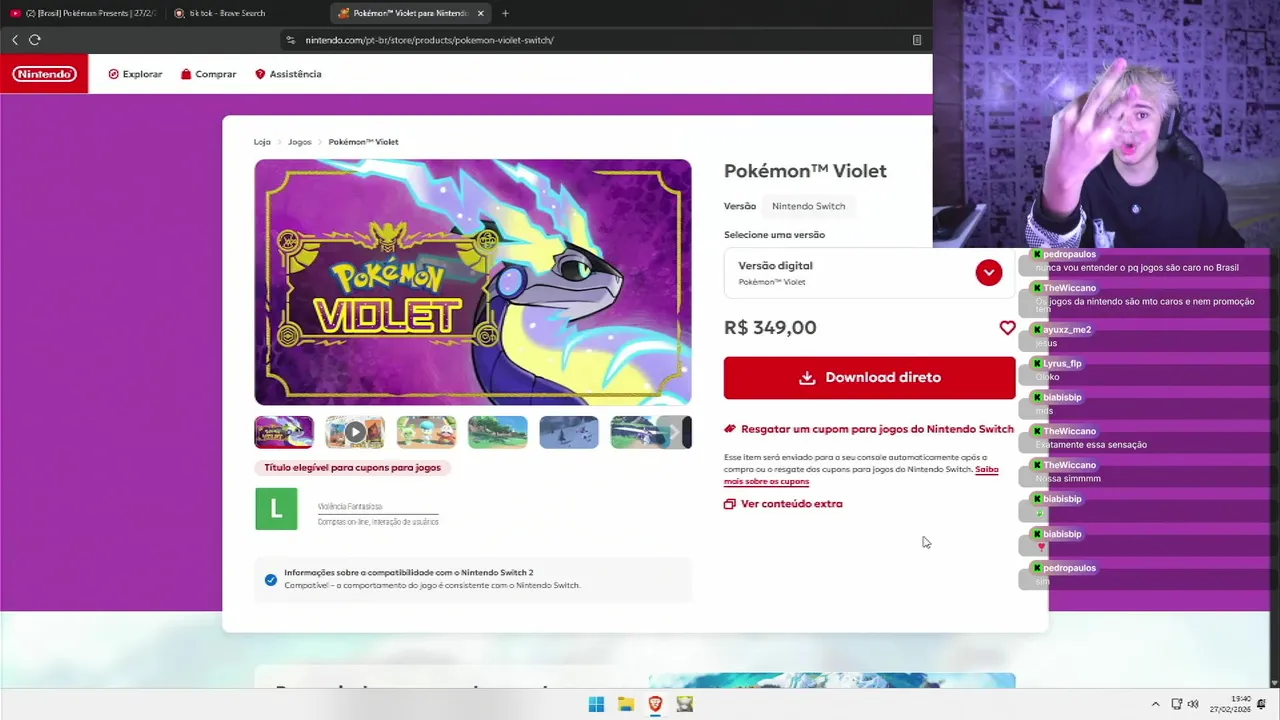Click the notification bell in the tray
1280x720 pixels.
pos(1262,704)
